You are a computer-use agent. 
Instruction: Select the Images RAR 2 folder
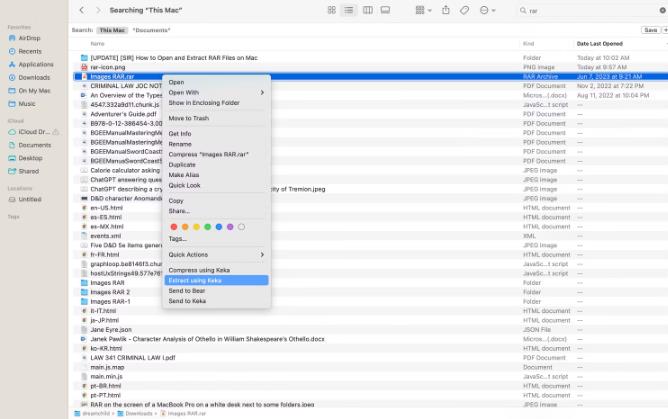tap(110, 292)
